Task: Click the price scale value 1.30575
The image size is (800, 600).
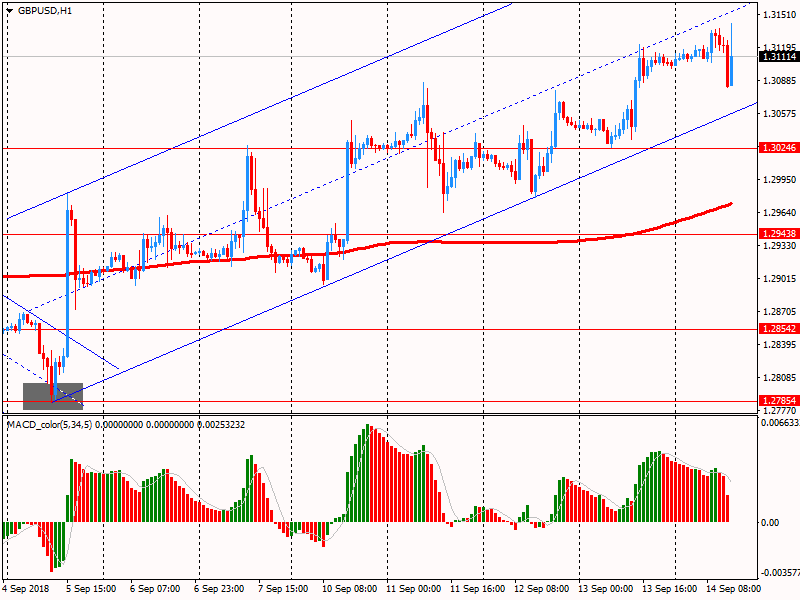Action: (x=780, y=114)
